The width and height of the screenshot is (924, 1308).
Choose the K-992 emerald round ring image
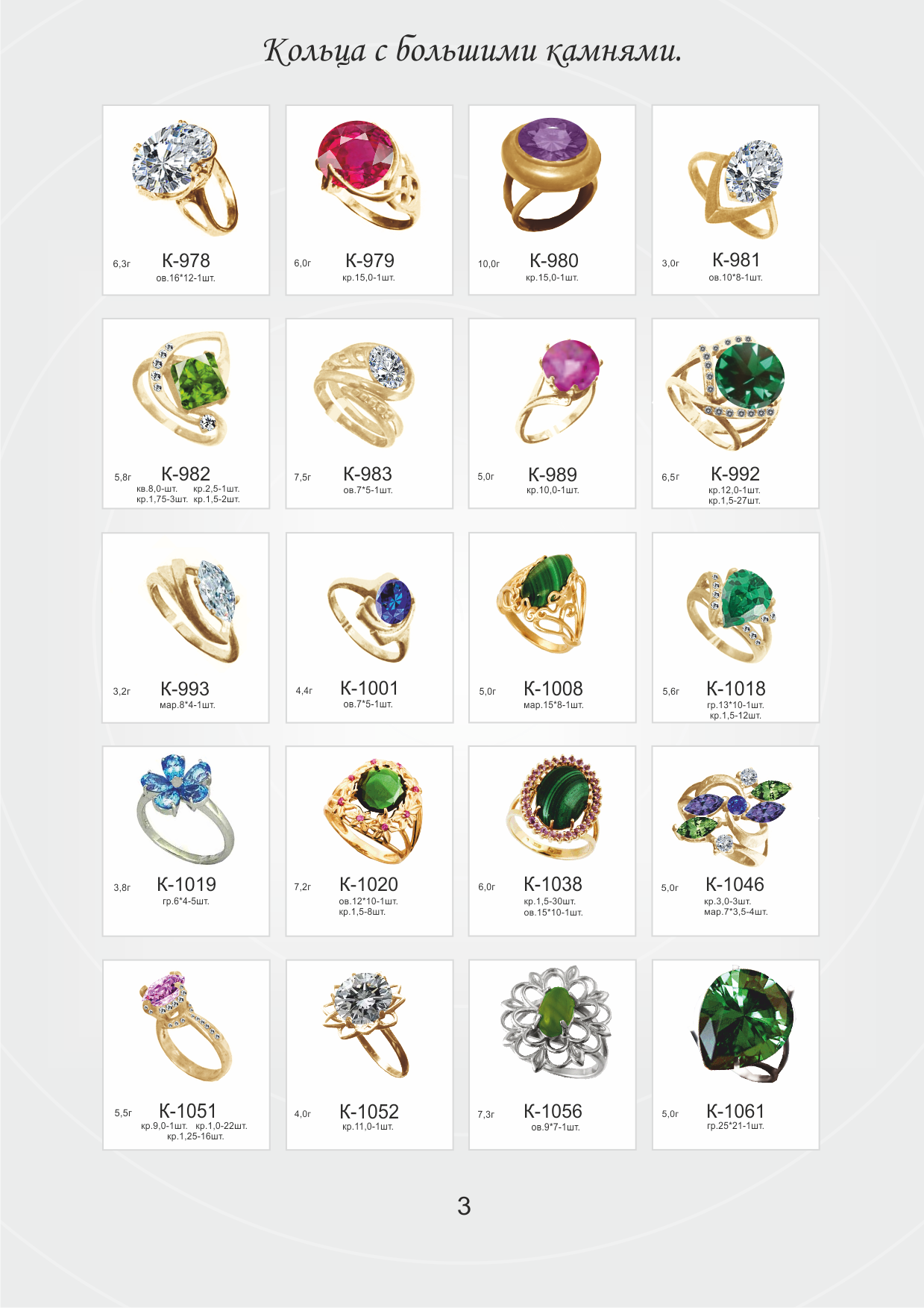[726, 392]
